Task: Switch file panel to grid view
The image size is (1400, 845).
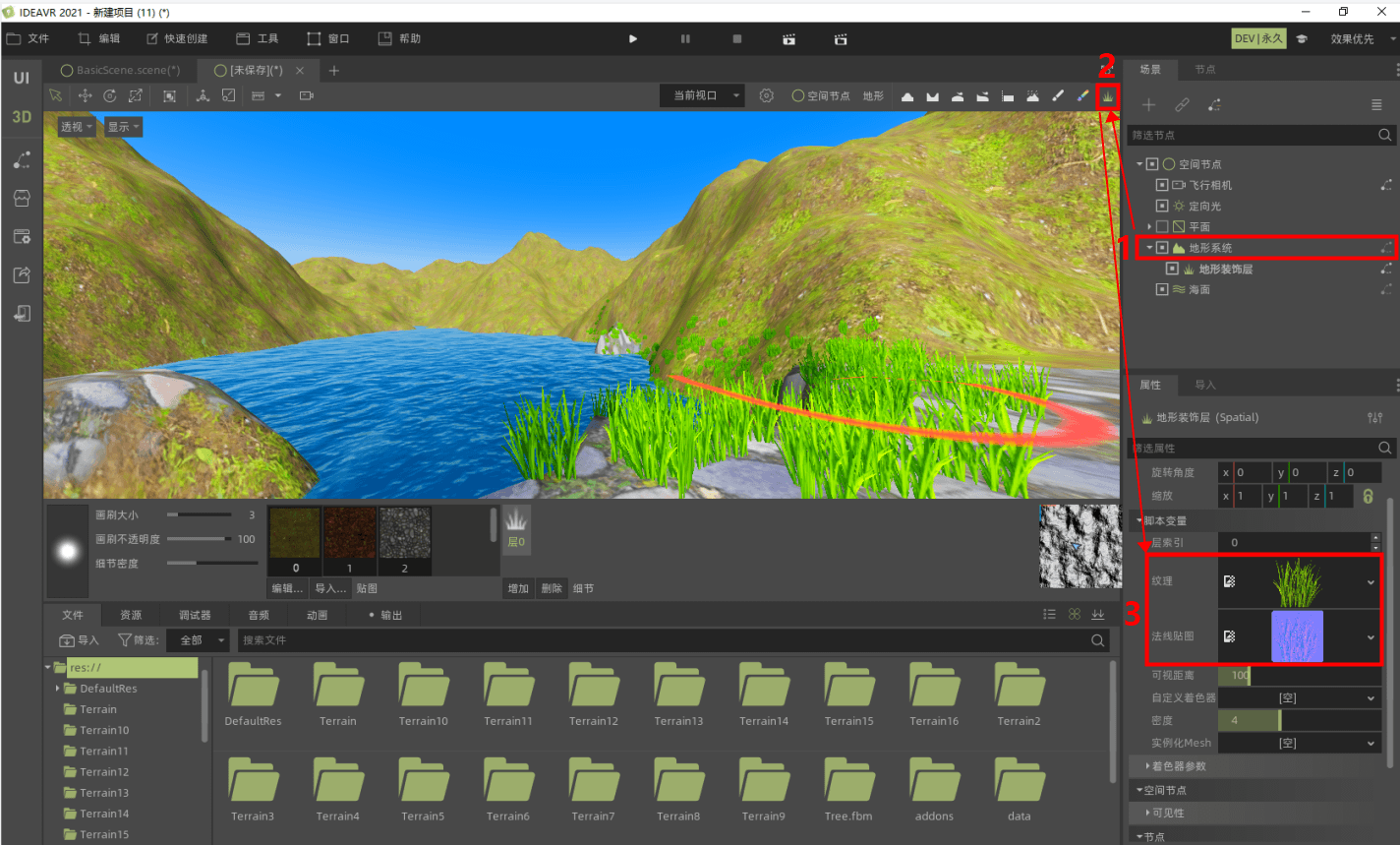Action: point(1074,614)
